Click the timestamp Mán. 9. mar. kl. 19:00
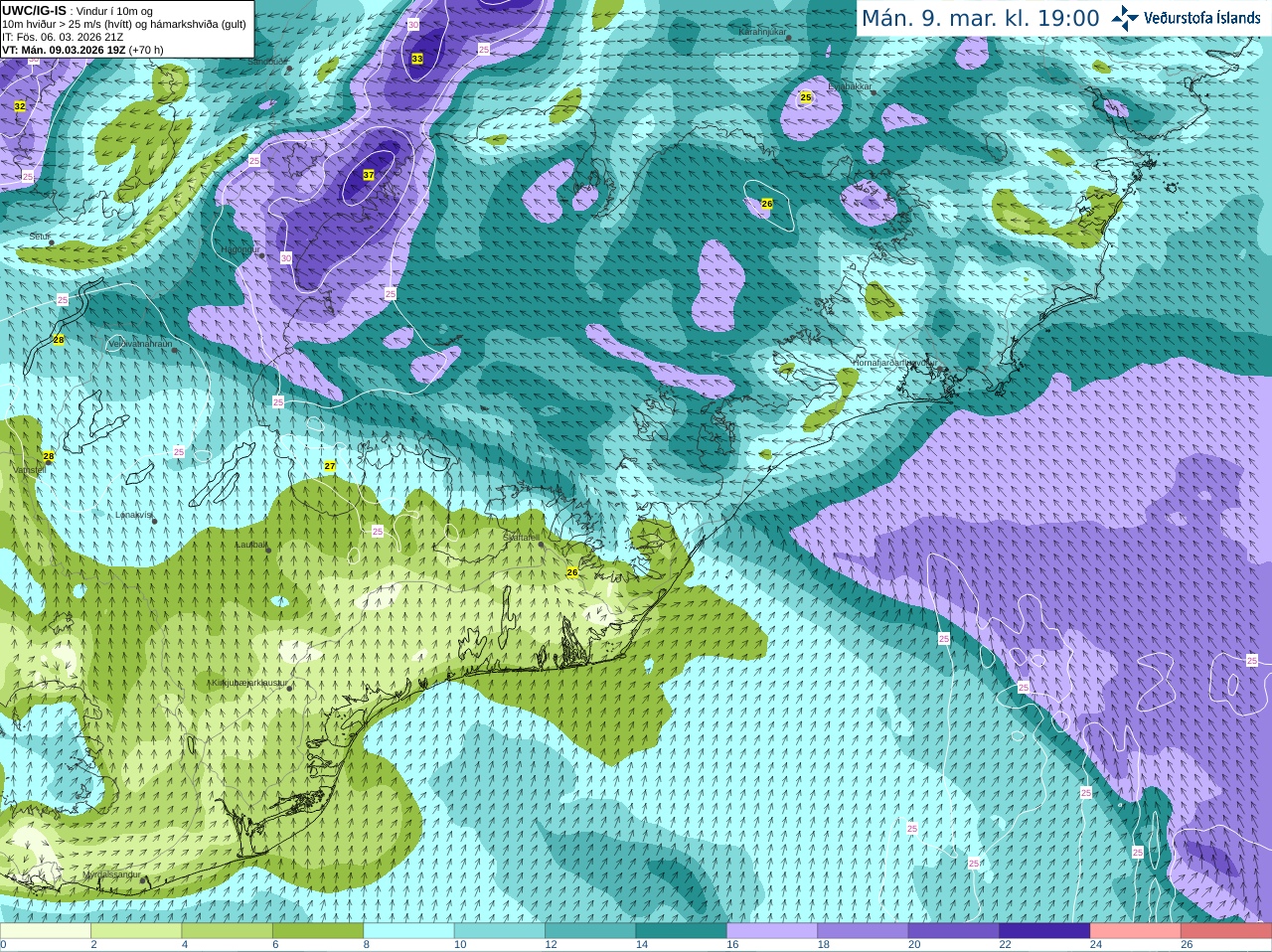1272x952 pixels. [x=980, y=18]
